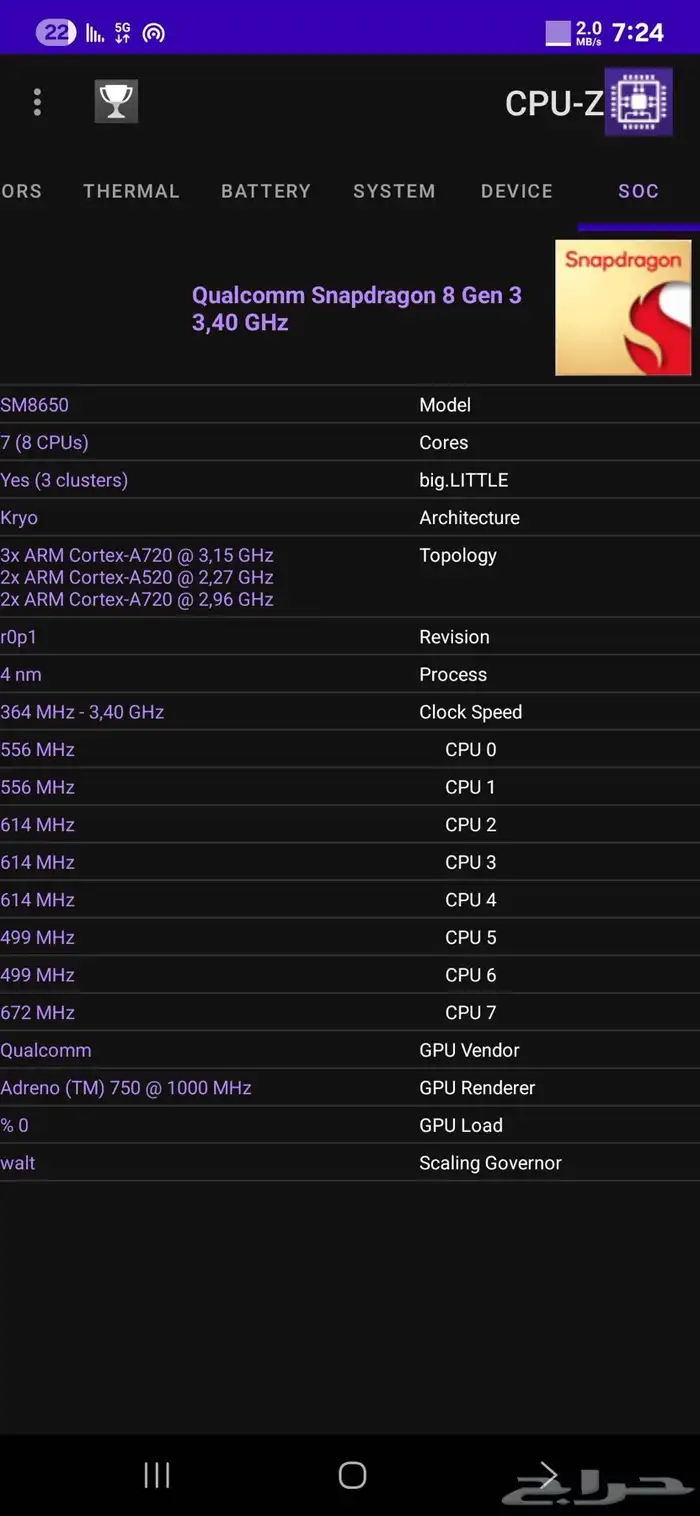Open the SYSTEM tab
This screenshot has width=700, height=1516.
pos(394,191)
